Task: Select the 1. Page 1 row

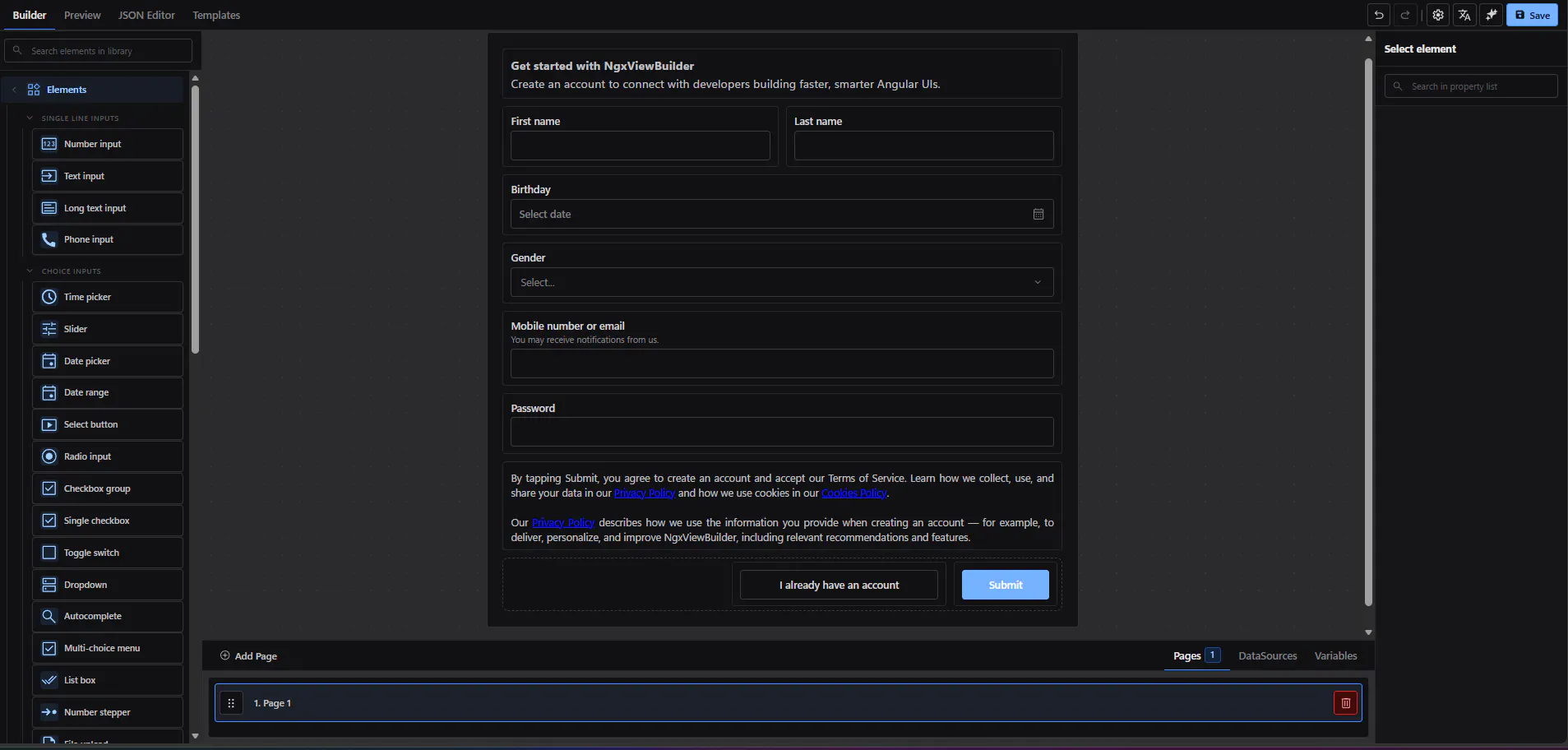Action: [x=789, y=703]
